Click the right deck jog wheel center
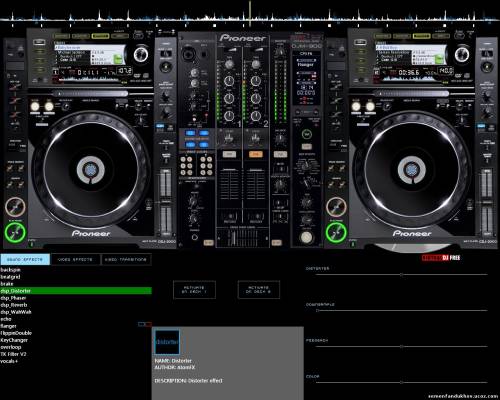This screenshot has height=400, width=500. tap(412, 170)
